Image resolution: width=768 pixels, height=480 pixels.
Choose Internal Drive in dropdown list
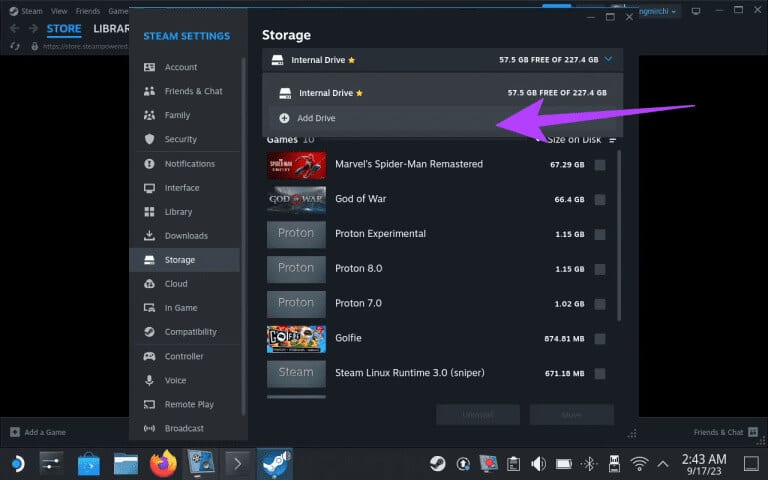pyautogui.click(x=443, y=93)
